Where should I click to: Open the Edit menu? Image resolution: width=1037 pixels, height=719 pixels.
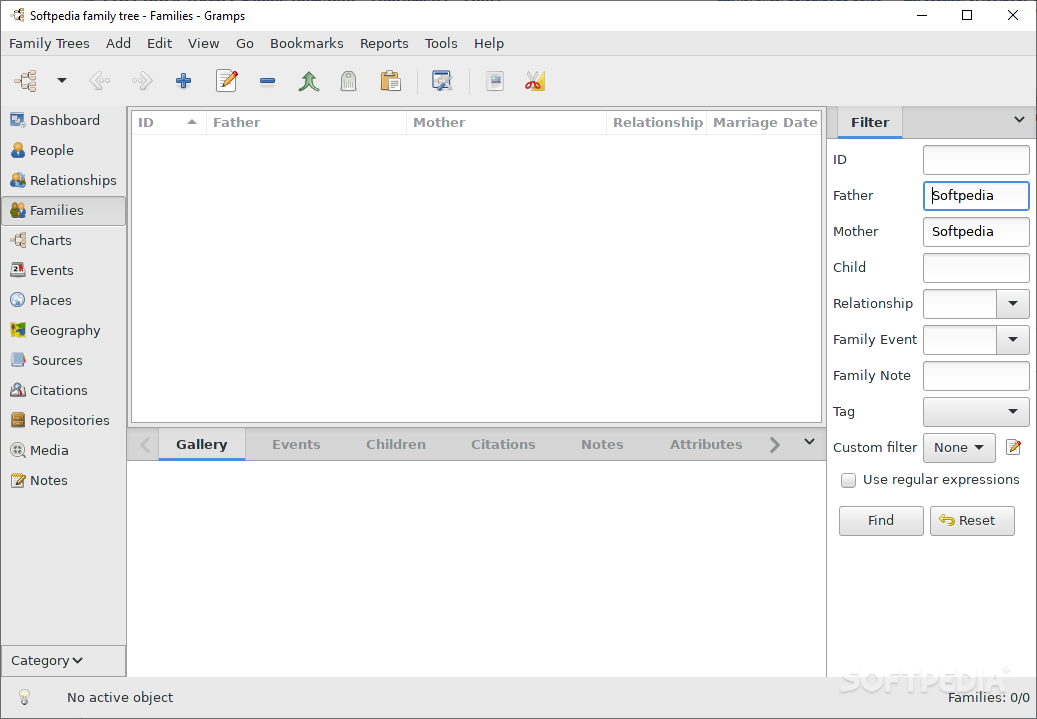coord(159,44)
